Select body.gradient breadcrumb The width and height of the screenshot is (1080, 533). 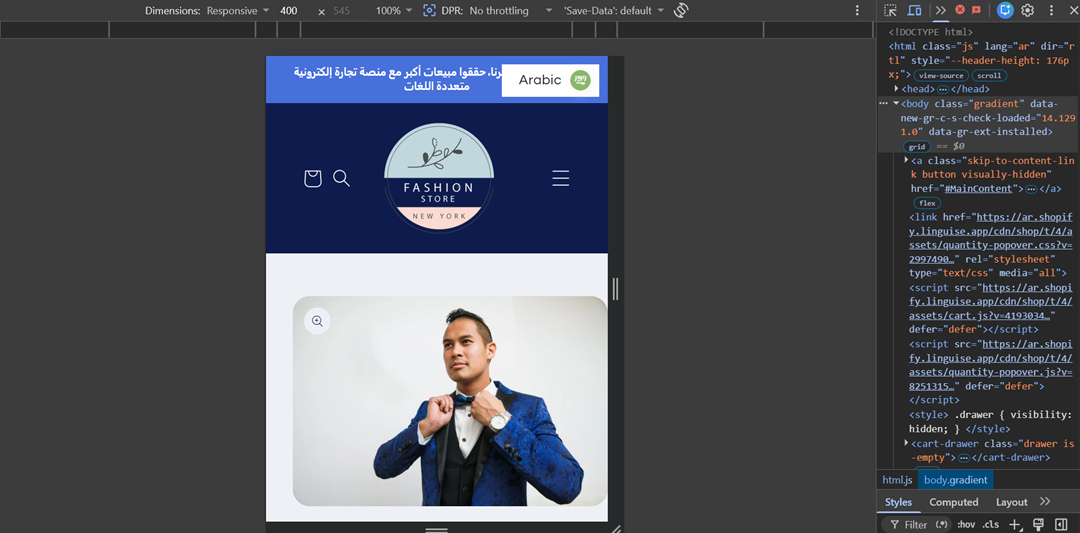point(955,480)
